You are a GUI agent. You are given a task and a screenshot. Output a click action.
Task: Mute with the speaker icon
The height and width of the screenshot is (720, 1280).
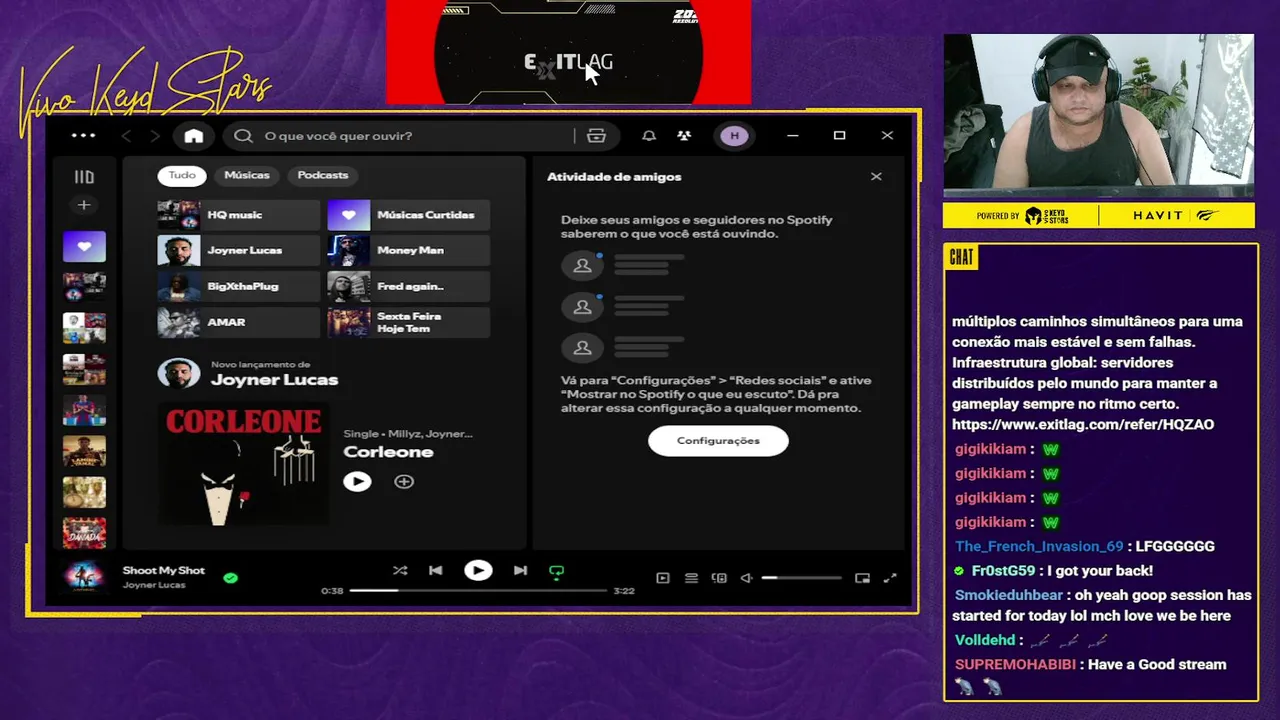click(746, 578)
